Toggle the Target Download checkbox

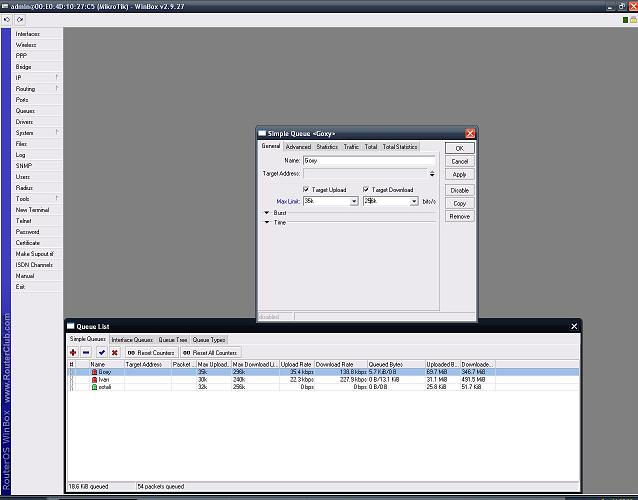pos(366,190)
